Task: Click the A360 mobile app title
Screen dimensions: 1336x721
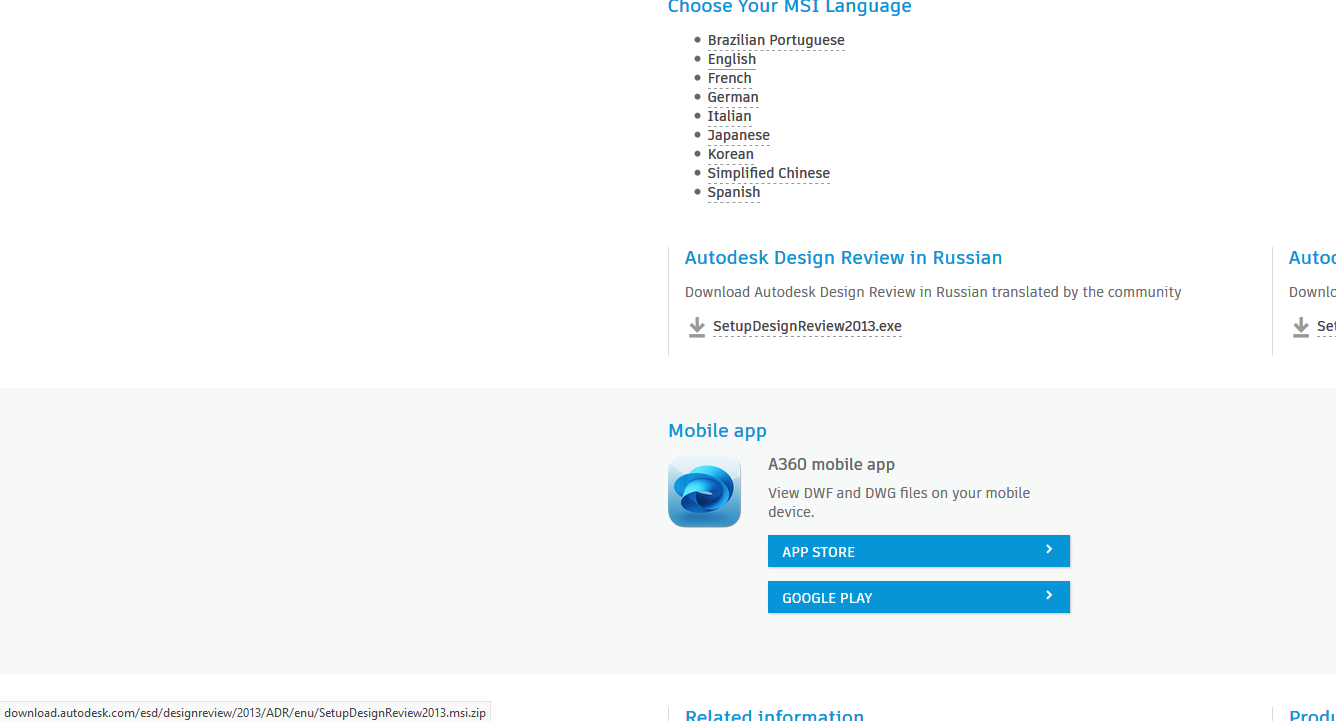Action: [x=831, y=465]
